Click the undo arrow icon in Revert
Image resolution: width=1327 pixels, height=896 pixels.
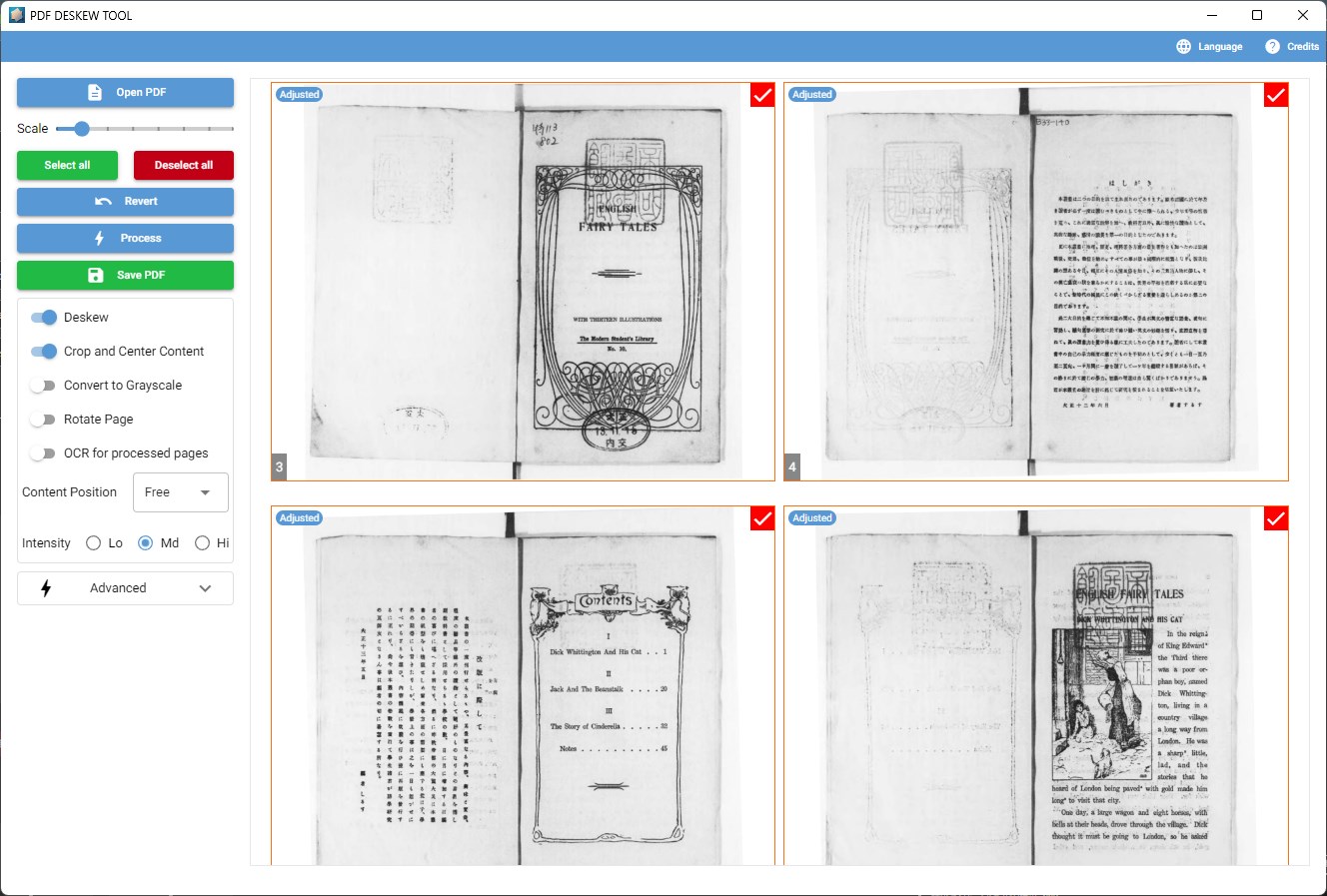[103, 201]
